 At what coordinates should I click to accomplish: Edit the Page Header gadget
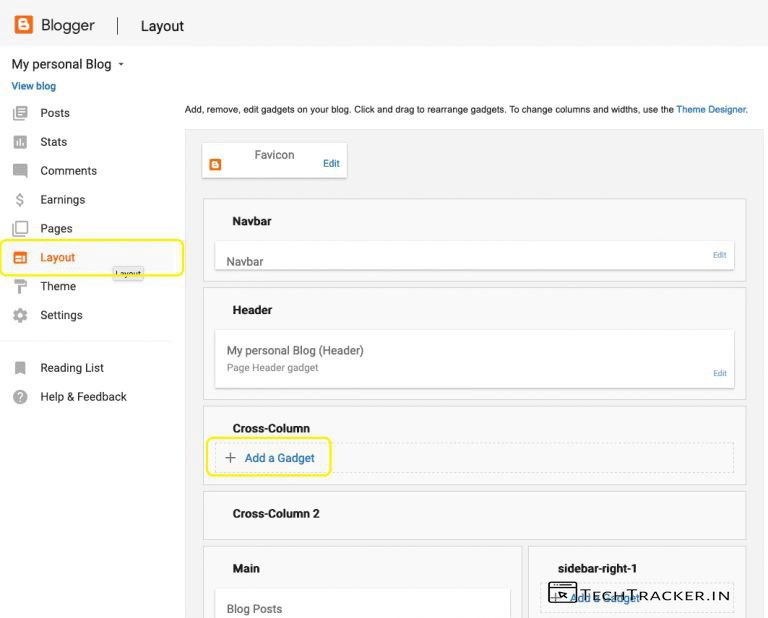point(719,373)
